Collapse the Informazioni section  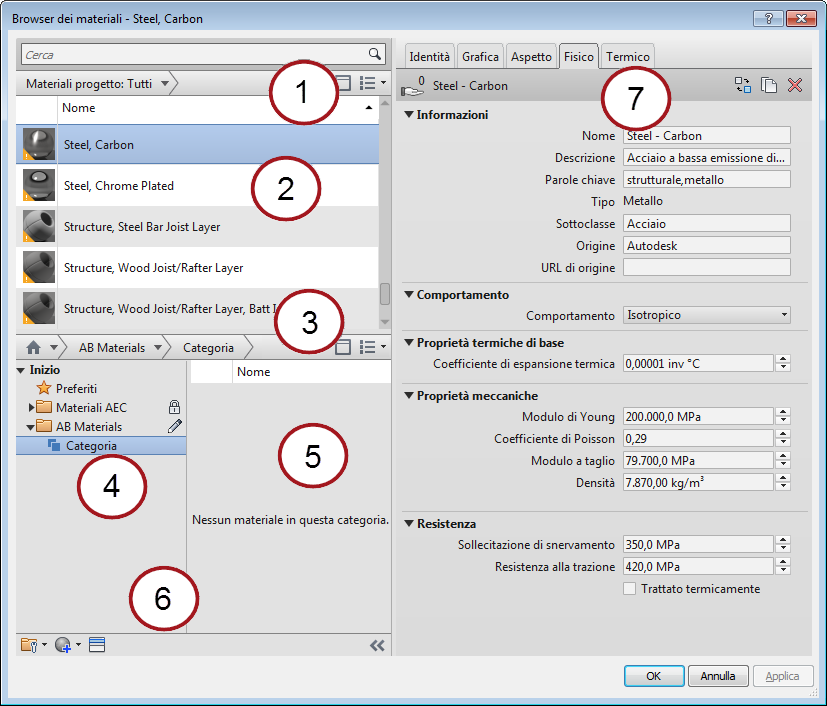409,114
